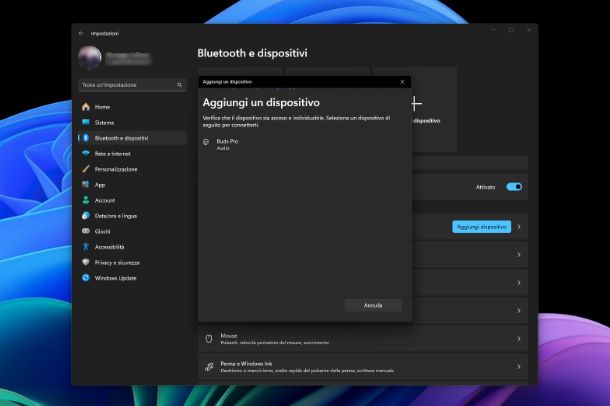
Task: Open the Giochi controller icon
Action: pyautogui.click(x=86, y=231)
